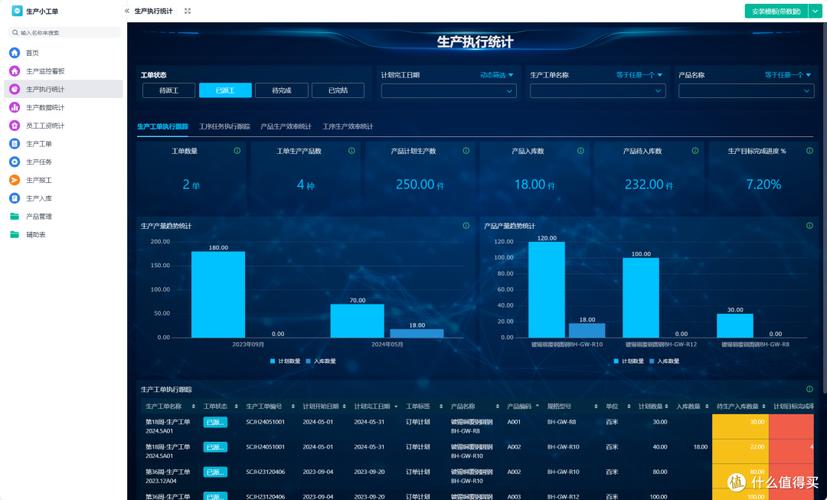Open 生产报工 orange icon in sidebar

coord(15,180)
